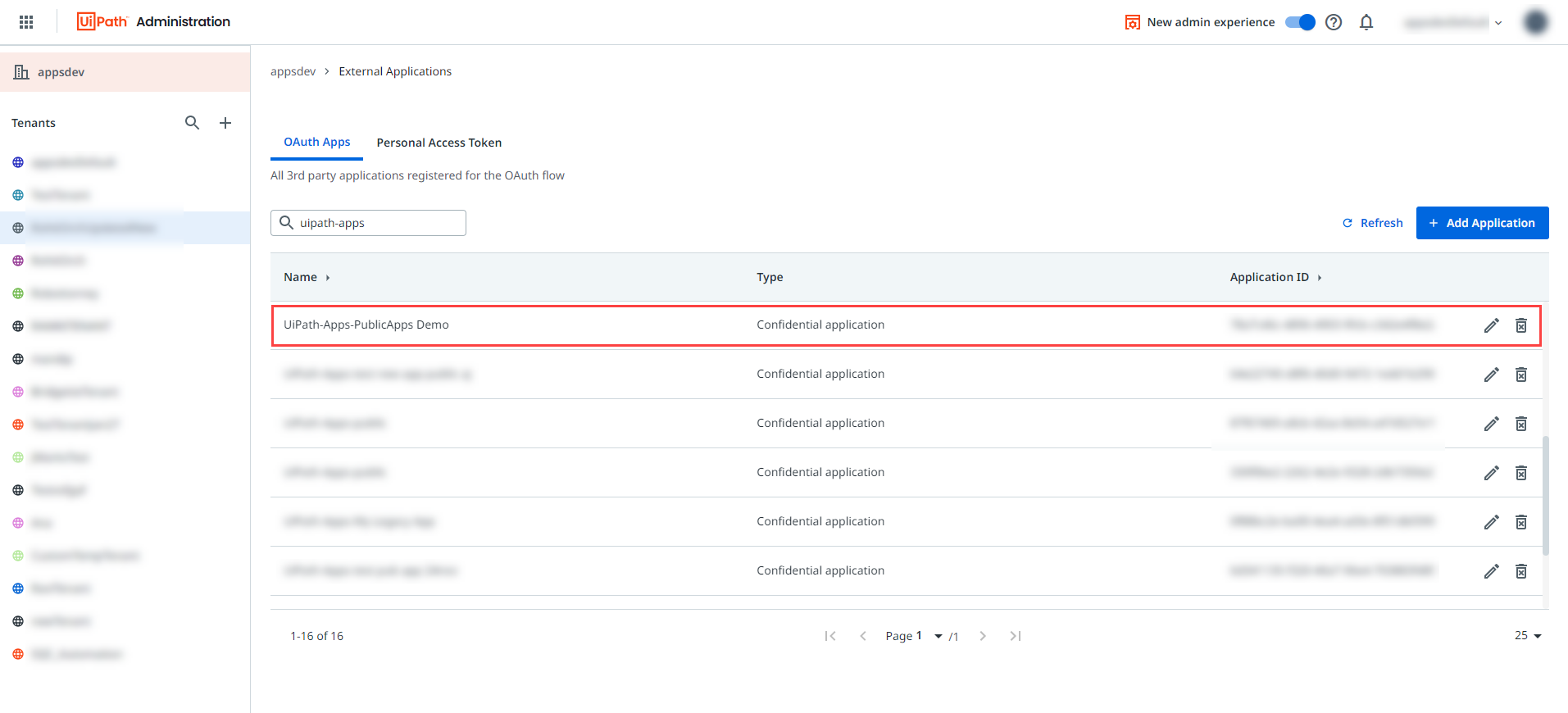
Task: Click the uipath-apps search field
Action: pyautogui.click(x=377, y=223)
